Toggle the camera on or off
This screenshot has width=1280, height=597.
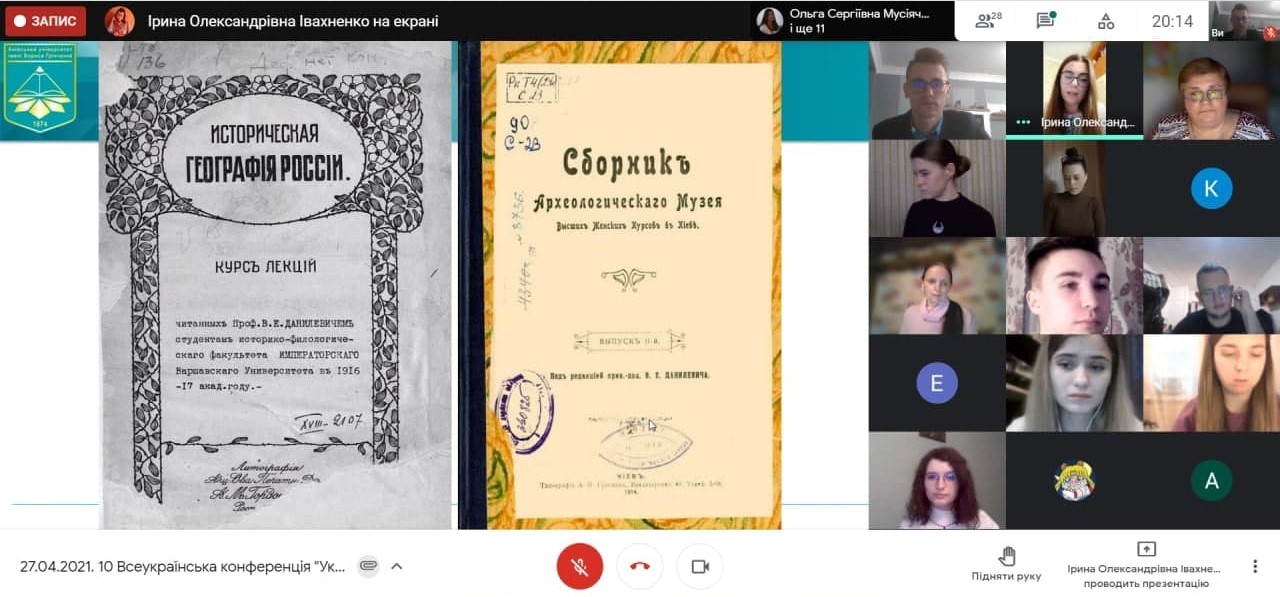700,566
